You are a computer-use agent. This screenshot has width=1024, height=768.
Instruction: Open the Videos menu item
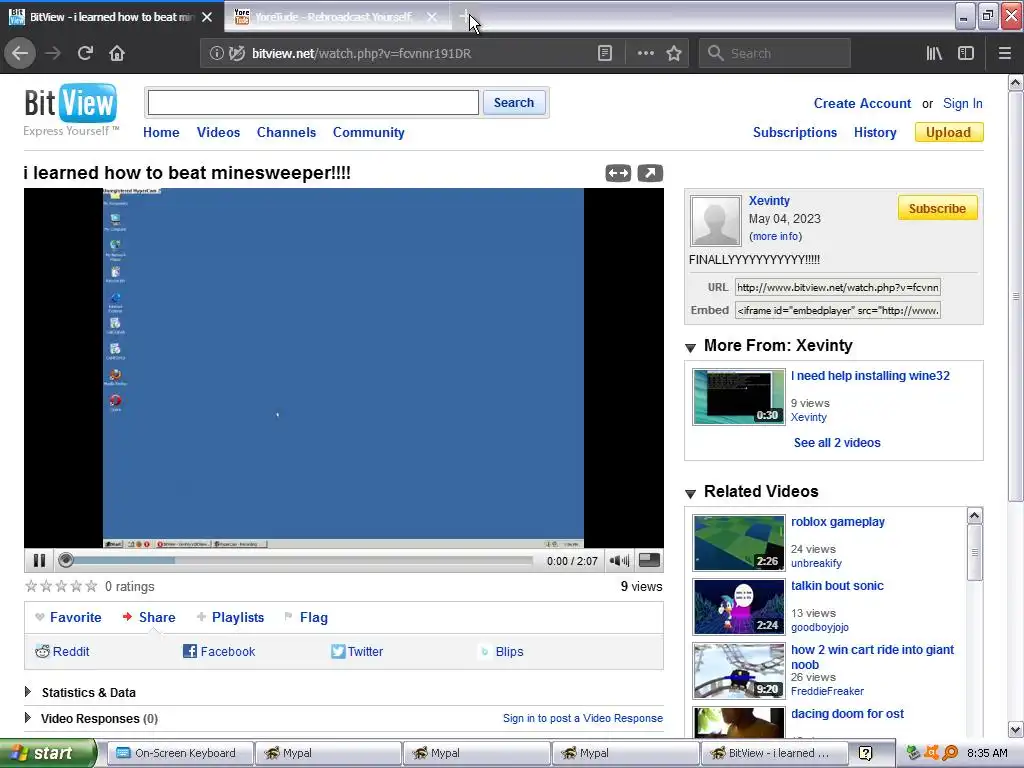pyautogui.click(x=218, y=133)
